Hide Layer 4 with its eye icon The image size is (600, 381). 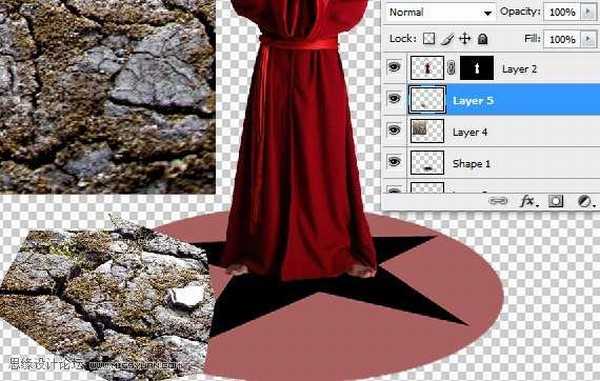(394, 130)
